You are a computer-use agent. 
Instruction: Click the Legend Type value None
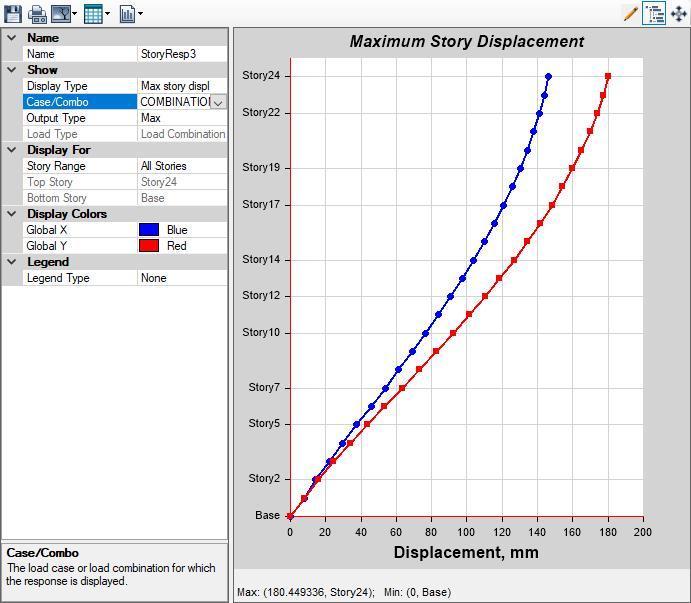coord(182,278)
